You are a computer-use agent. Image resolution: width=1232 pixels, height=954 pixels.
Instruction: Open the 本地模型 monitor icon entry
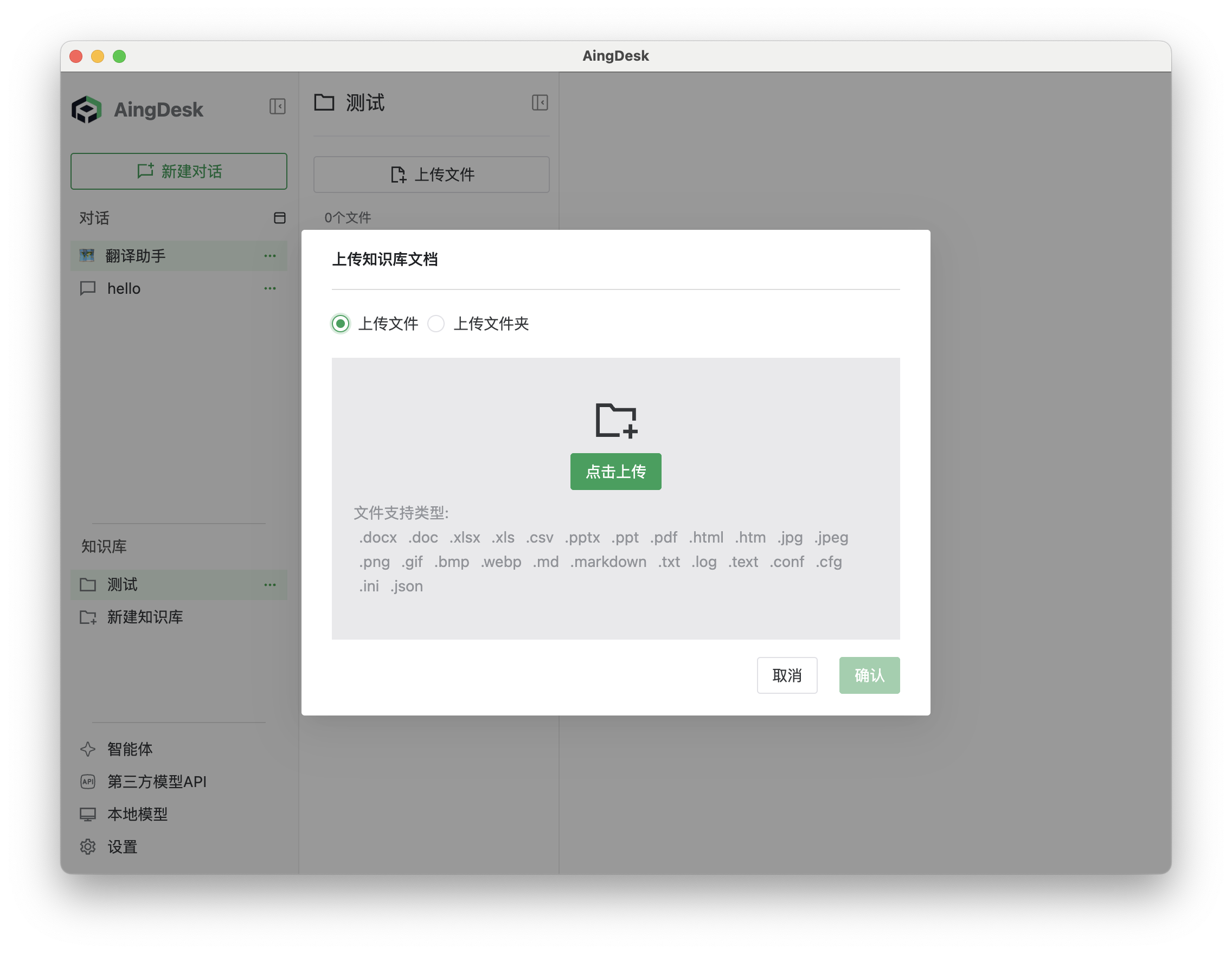[x=88, y=814]
